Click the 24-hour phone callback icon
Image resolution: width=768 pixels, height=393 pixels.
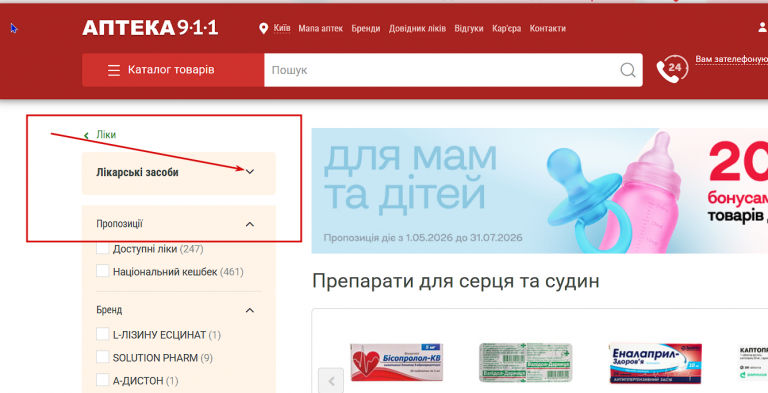point(672,69)
